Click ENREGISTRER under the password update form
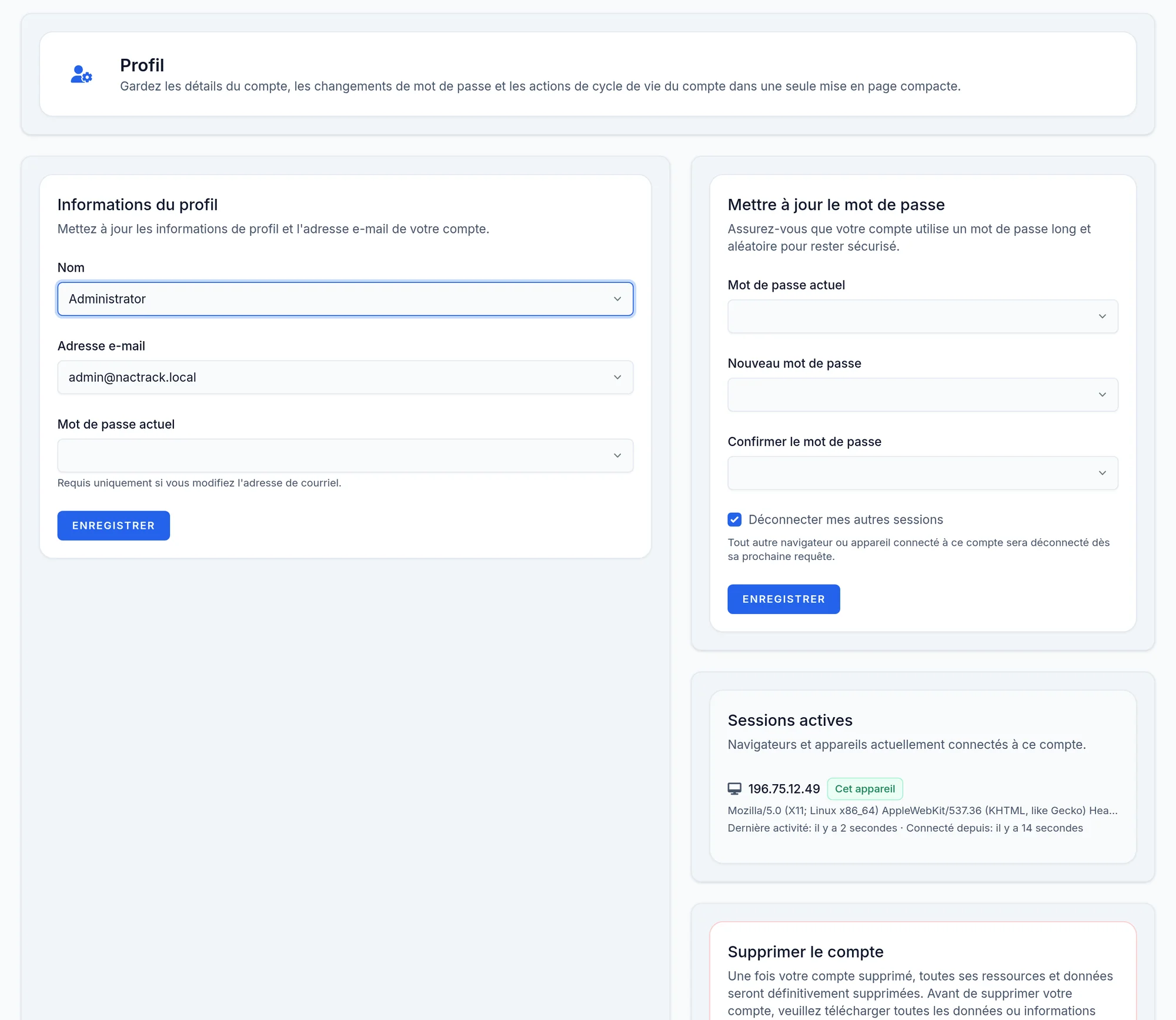1176x1020 pixels. 784,599
